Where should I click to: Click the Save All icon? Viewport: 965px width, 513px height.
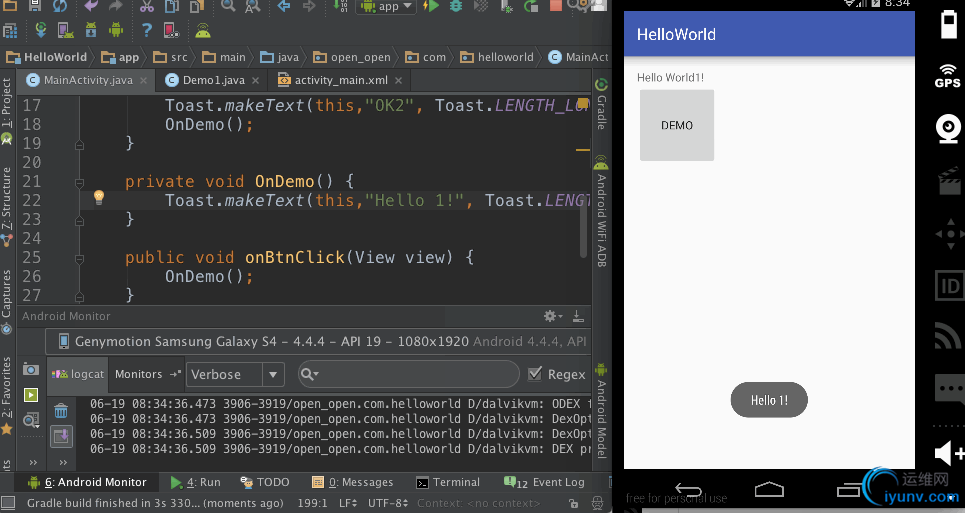point(35,6)
